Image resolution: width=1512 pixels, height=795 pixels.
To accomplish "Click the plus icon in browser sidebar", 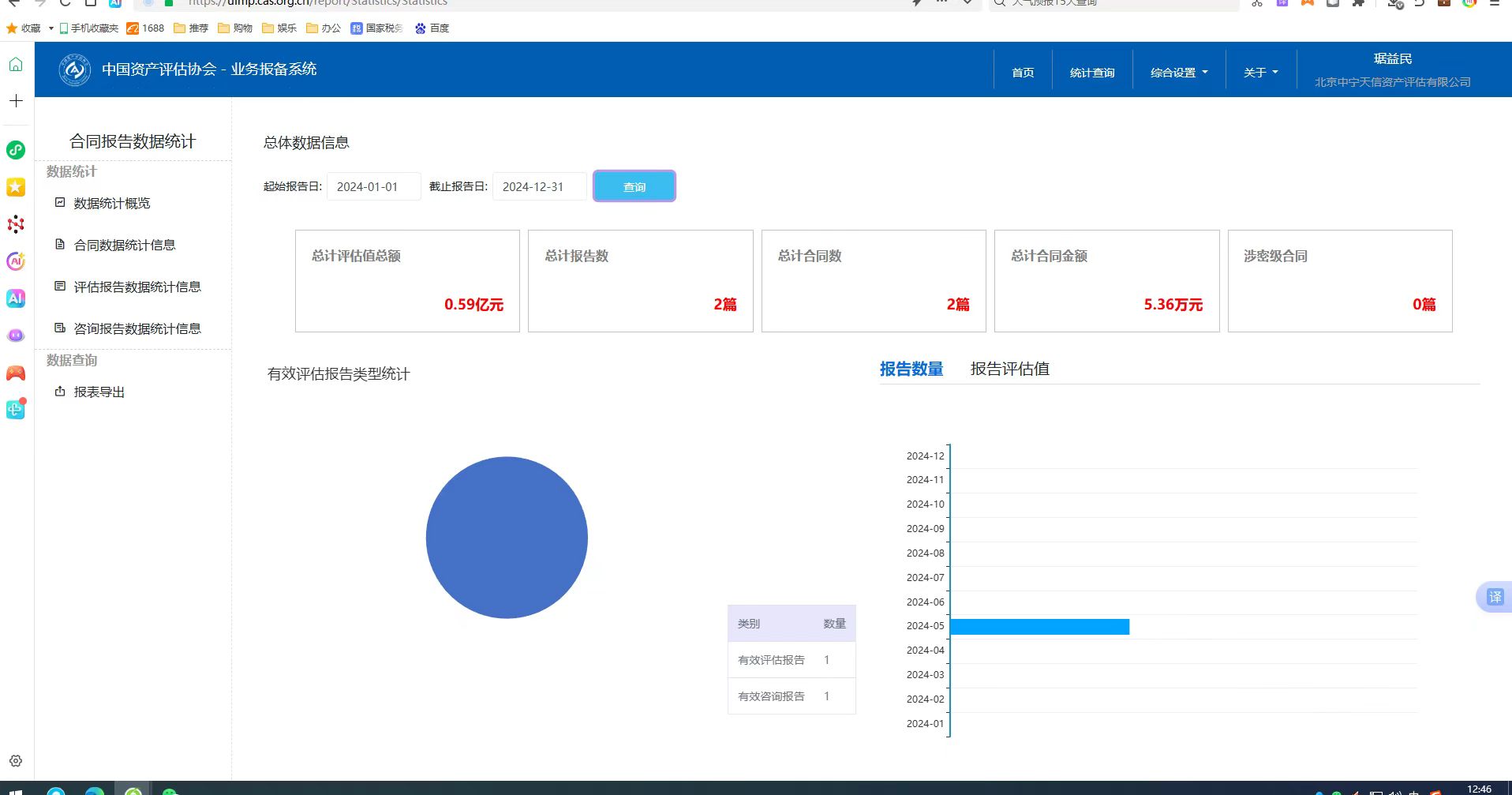I will click(16, 101).
